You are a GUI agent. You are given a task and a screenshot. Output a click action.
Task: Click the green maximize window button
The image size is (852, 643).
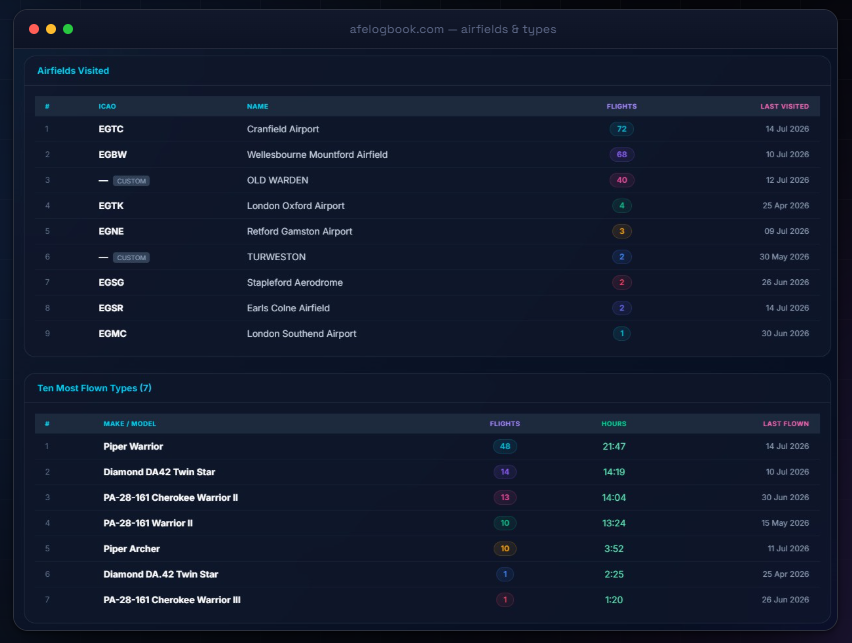click(68, 29)
